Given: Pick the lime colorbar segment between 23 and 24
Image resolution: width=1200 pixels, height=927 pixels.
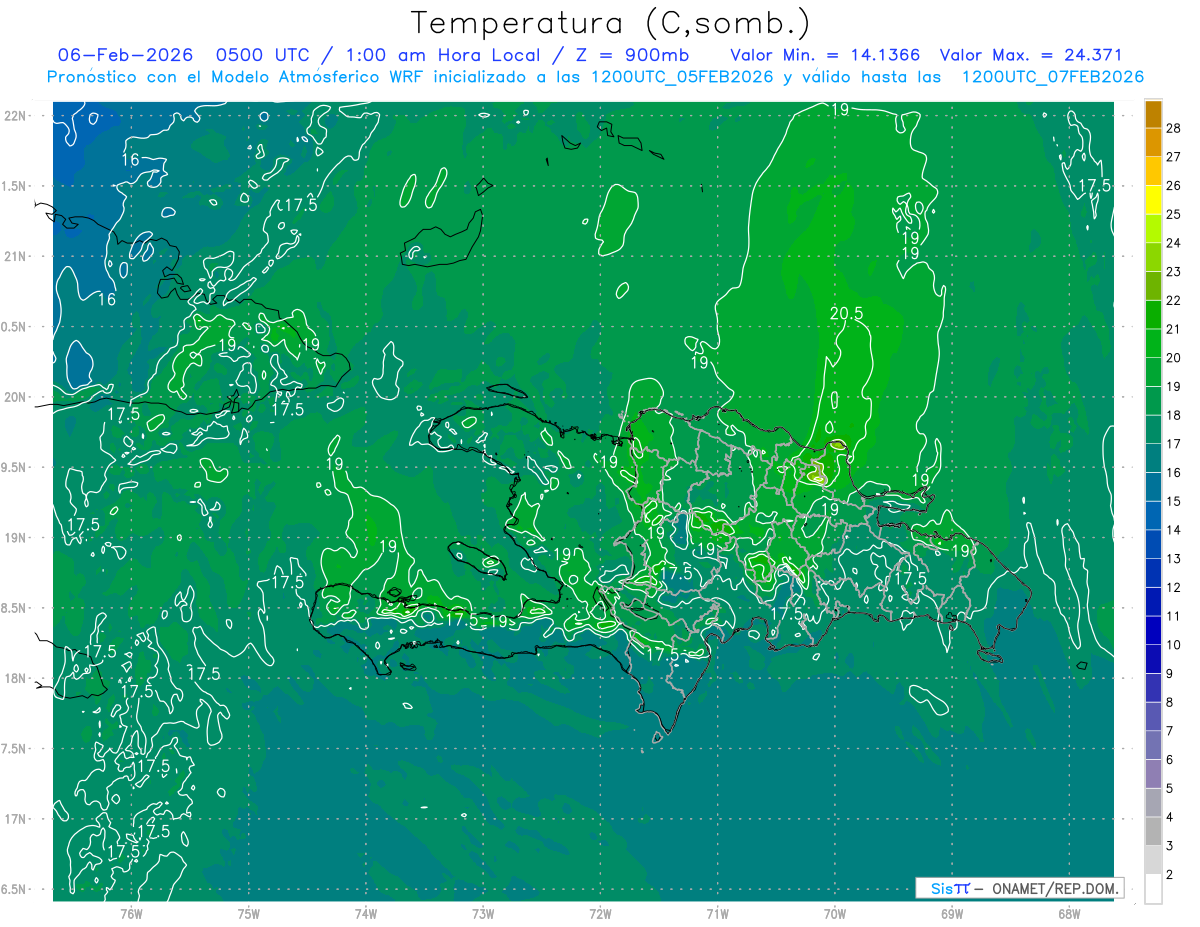Looking at the screenshot, I should tap(1153, 257).
